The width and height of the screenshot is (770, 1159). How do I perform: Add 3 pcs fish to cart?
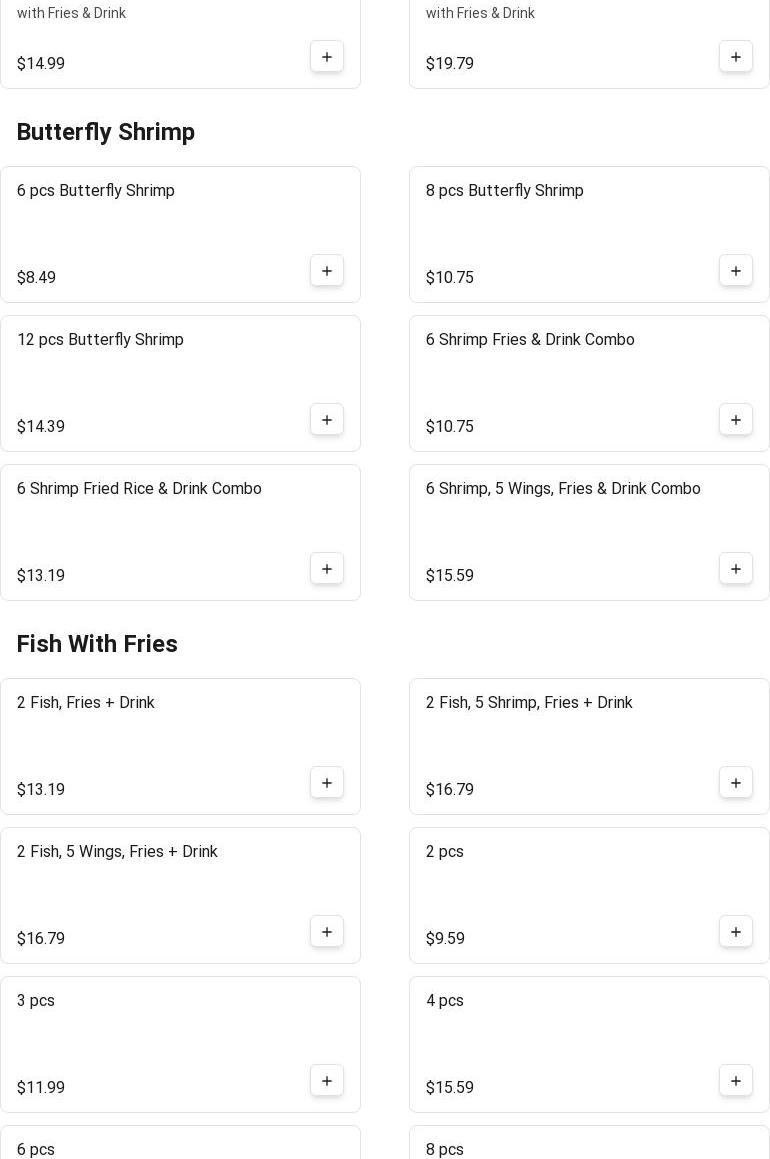tap(327, 1081)
